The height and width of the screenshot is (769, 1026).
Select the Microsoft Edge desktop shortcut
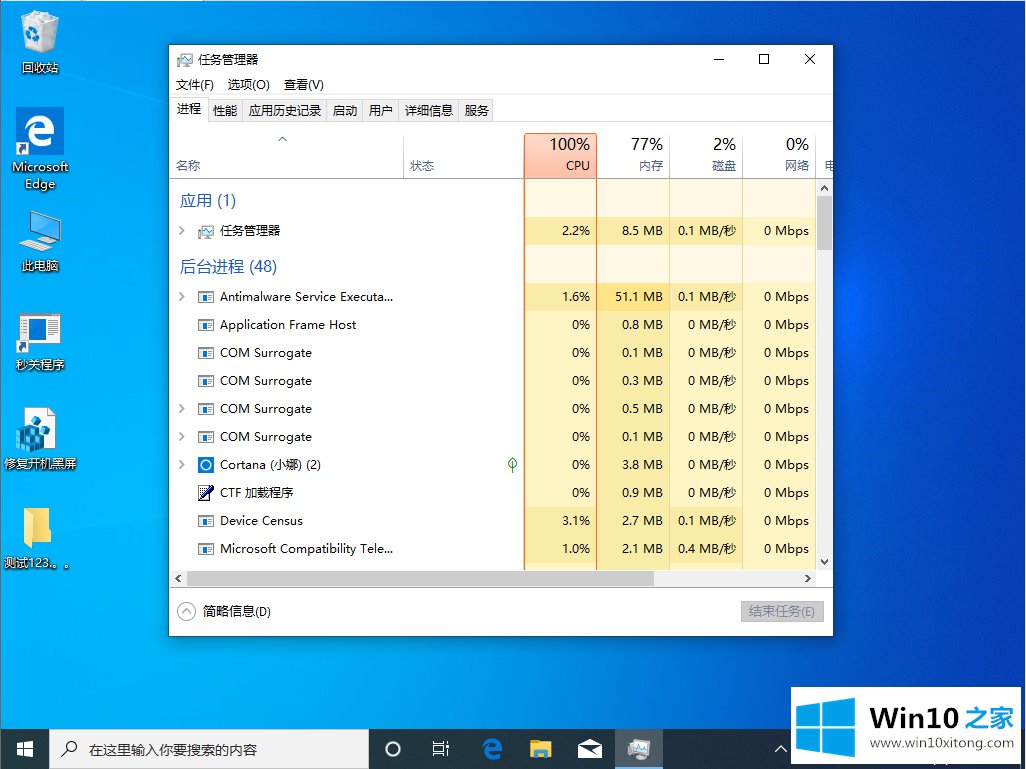point(40,149)
